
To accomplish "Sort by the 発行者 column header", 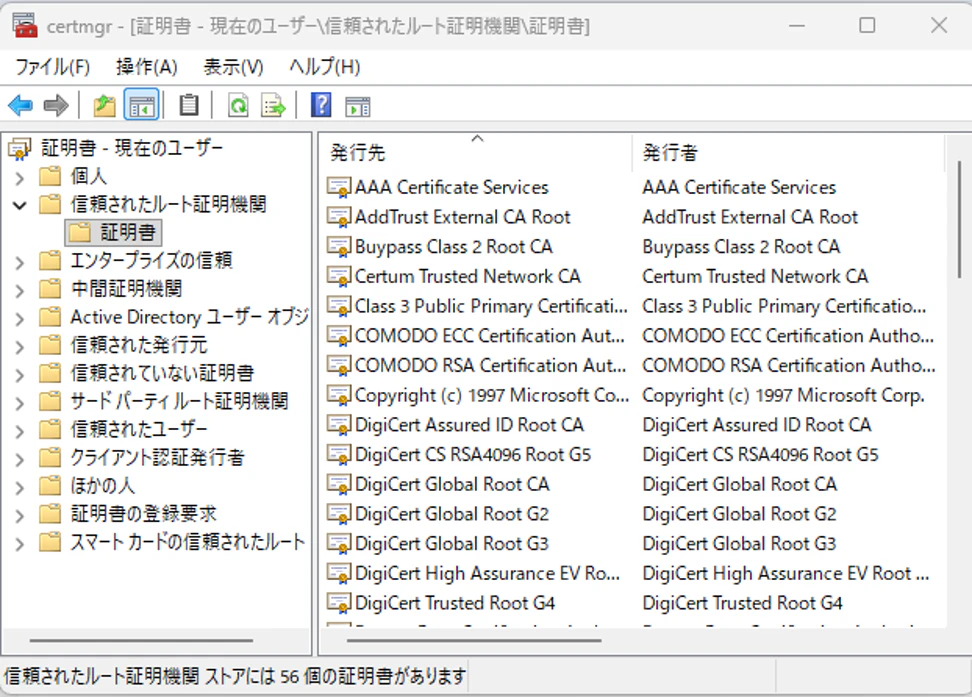I will click(789, 153).
